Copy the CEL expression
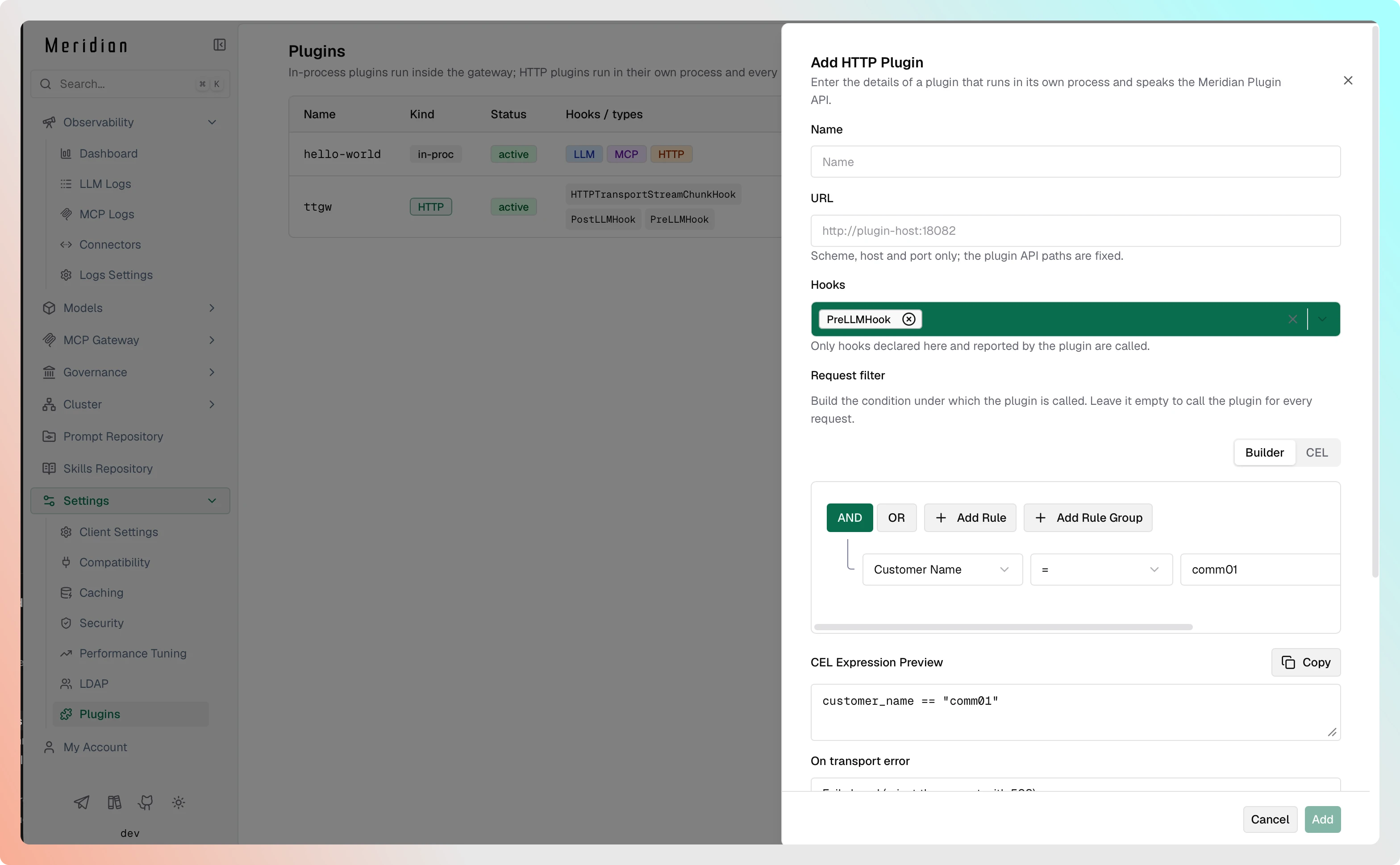 click(x=1306, y=662)
